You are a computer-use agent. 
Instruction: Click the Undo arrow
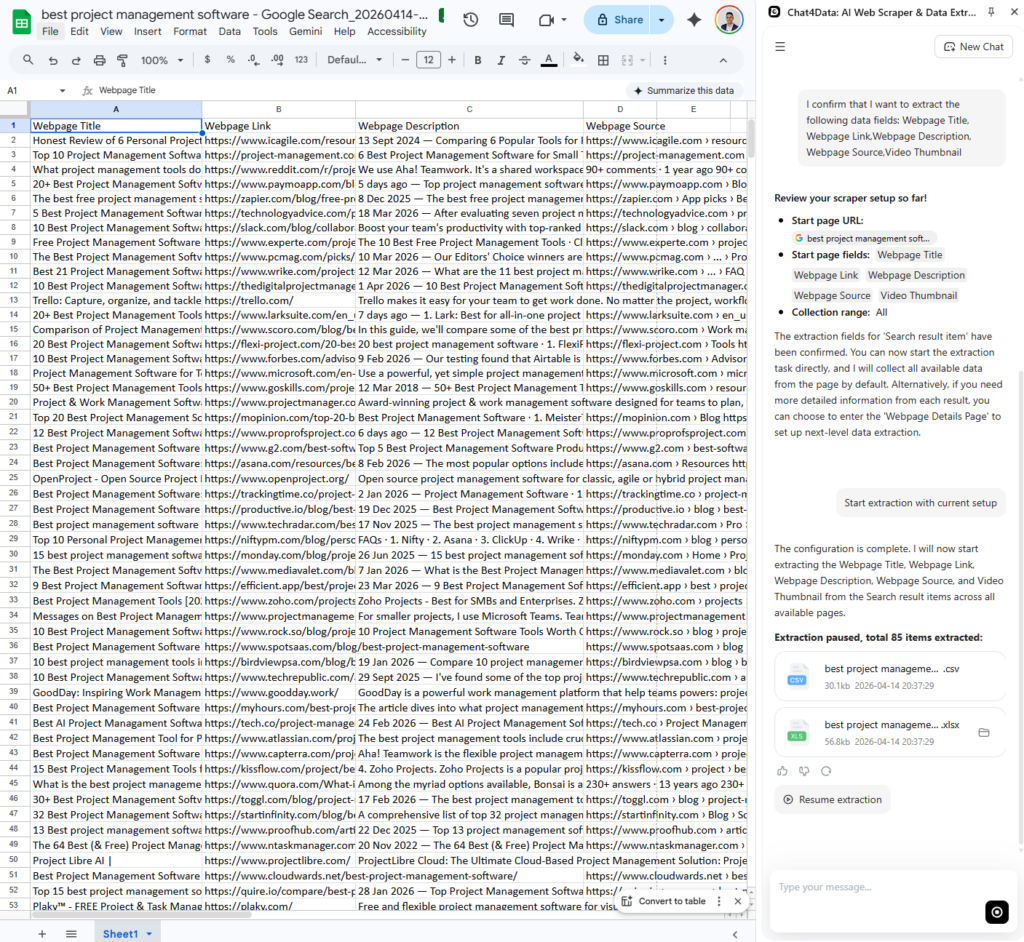click(x=53, y=60)
